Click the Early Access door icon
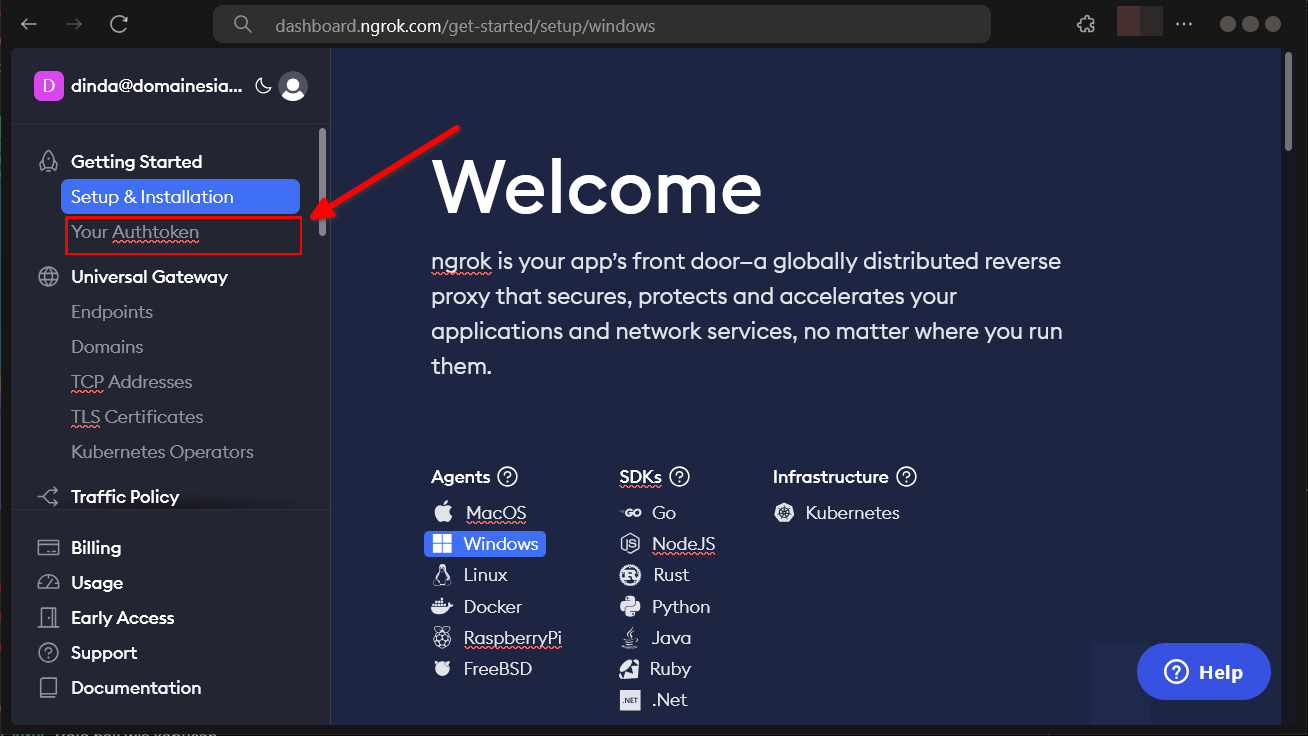The width and height of the screenshot is (1308, 736). click(x=48, y=618)
